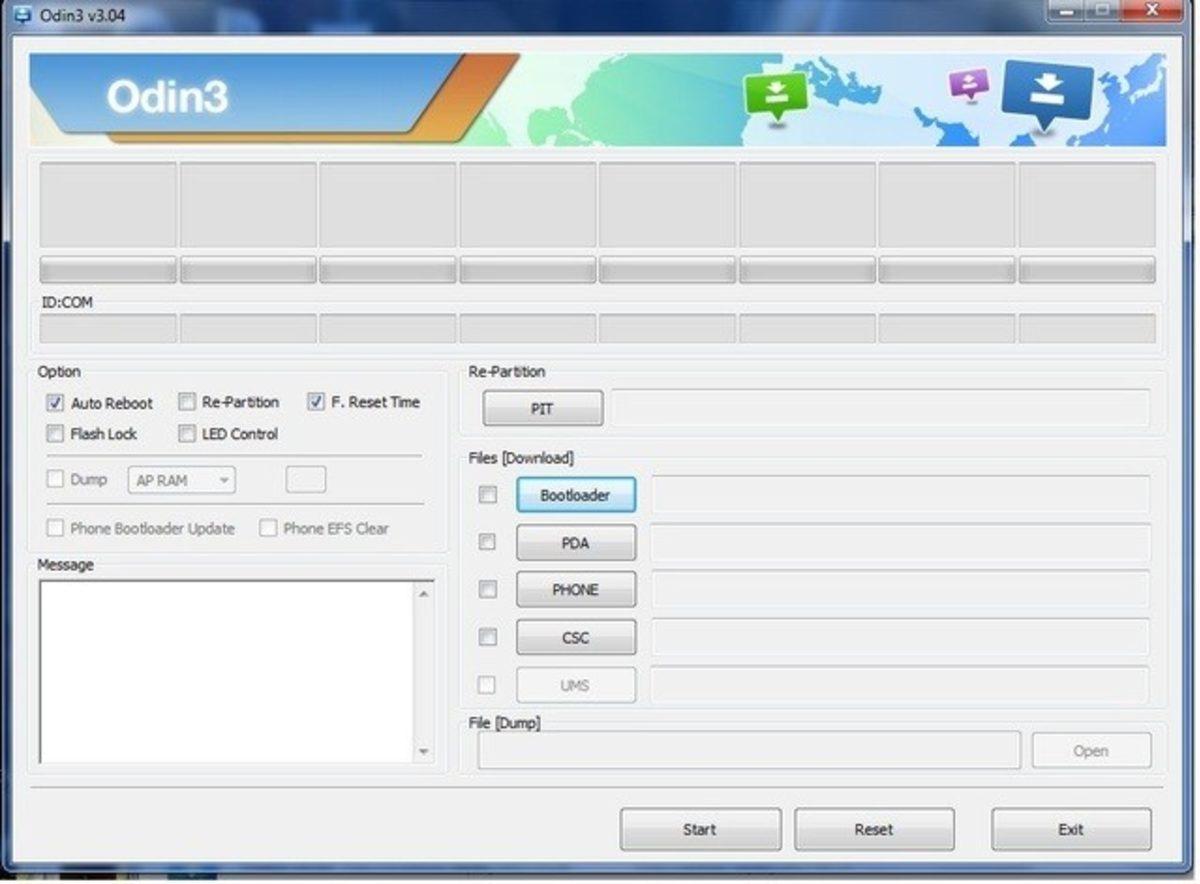Click inside the Message log box

coord(225,670)
